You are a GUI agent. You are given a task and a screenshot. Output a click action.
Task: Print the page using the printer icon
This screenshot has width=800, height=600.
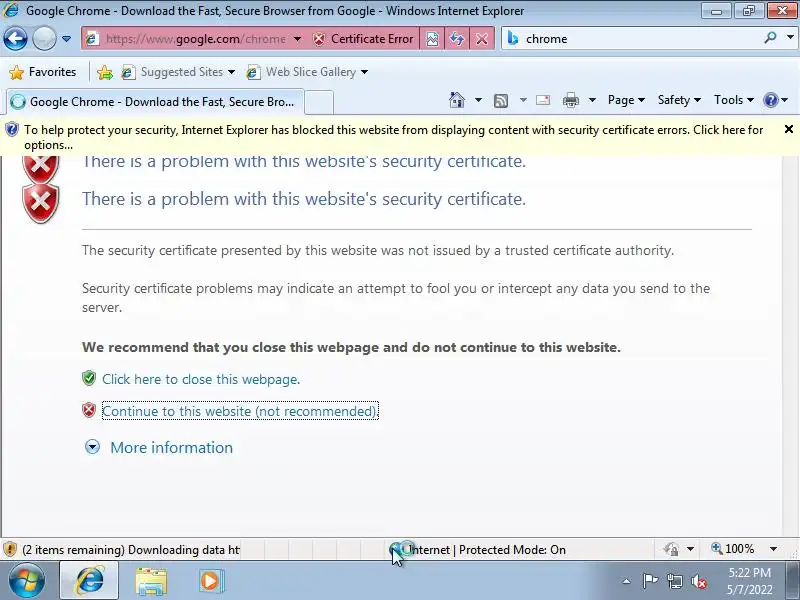[570, 101]
